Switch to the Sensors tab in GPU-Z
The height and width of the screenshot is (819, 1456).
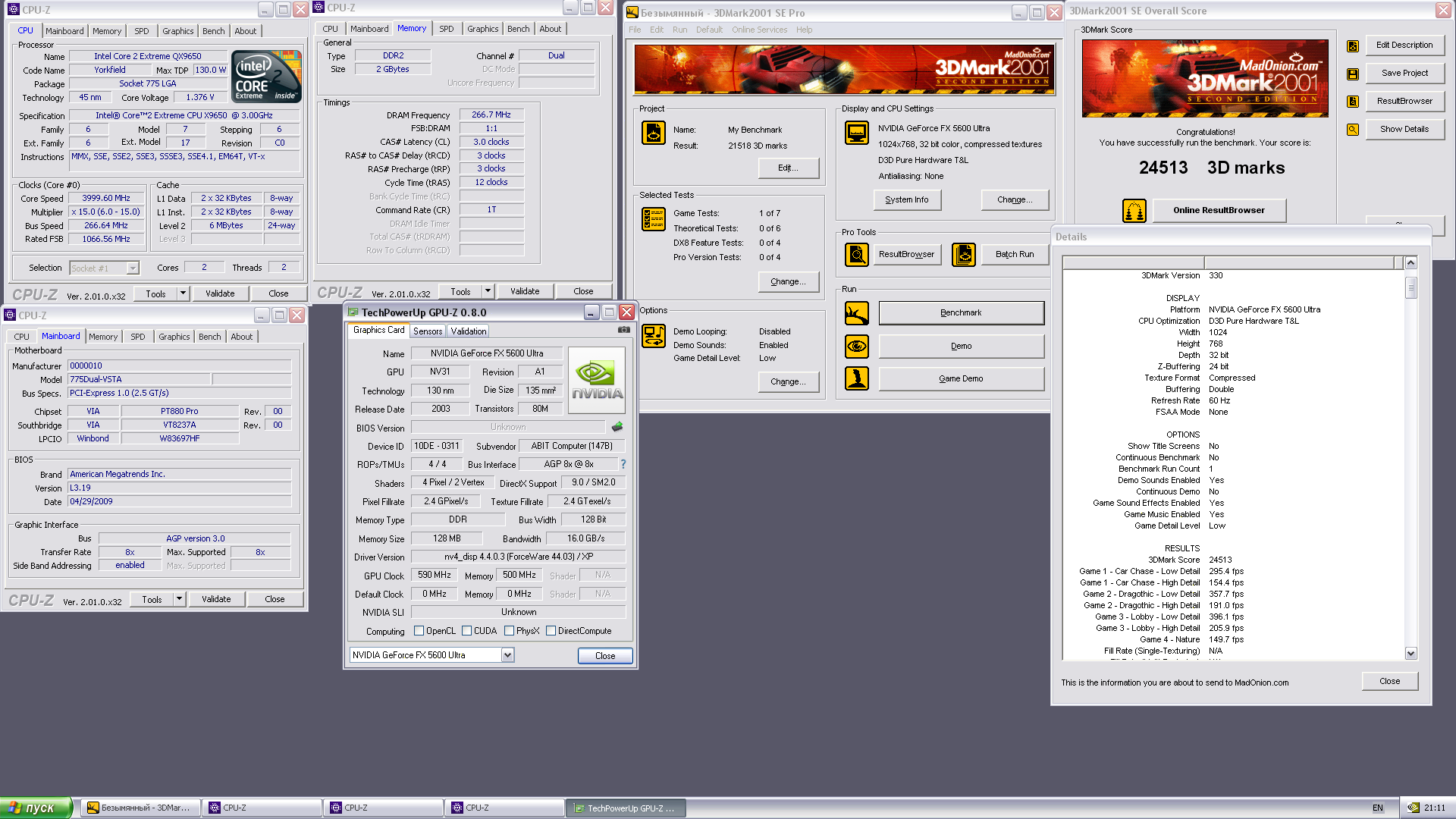[428, 331]
